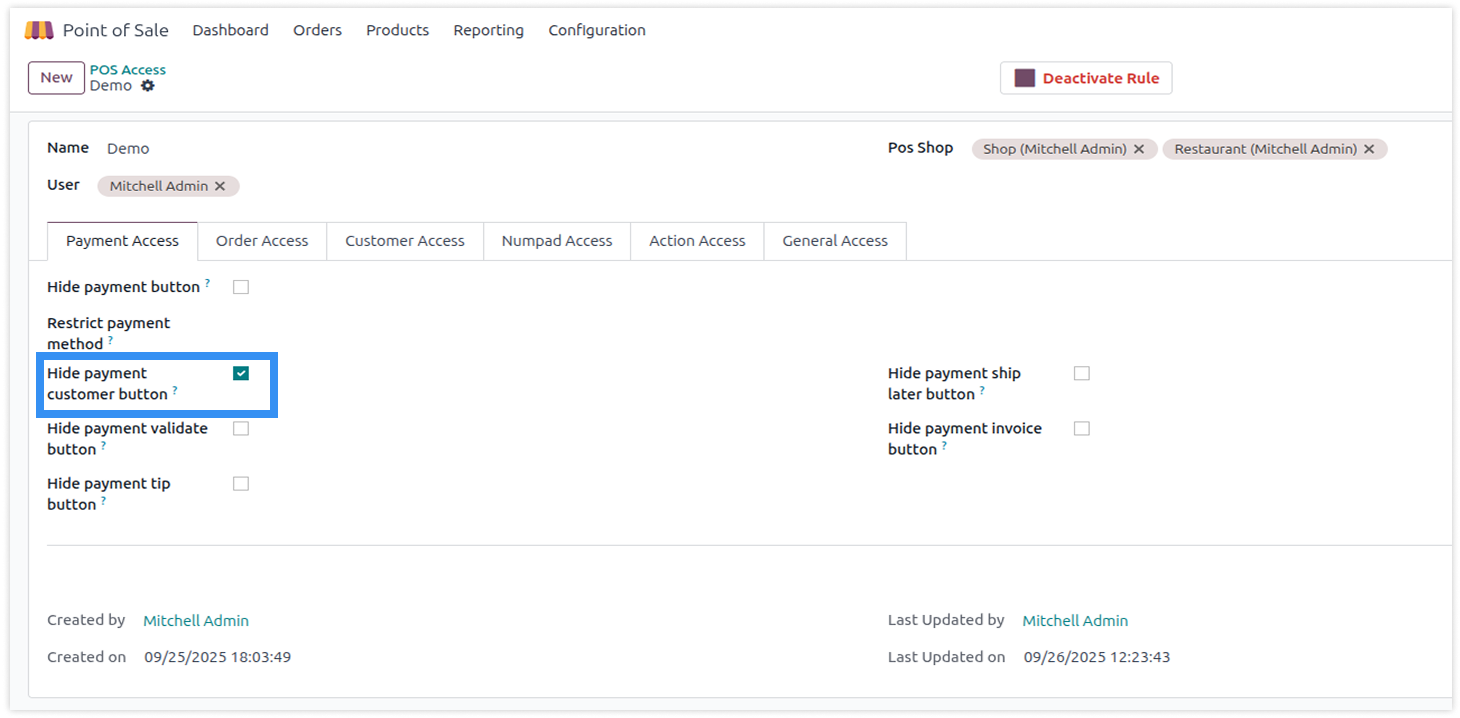Remove the Mitchell Admin user tag
Screen dimensions: 1460x718
(220, 186)
